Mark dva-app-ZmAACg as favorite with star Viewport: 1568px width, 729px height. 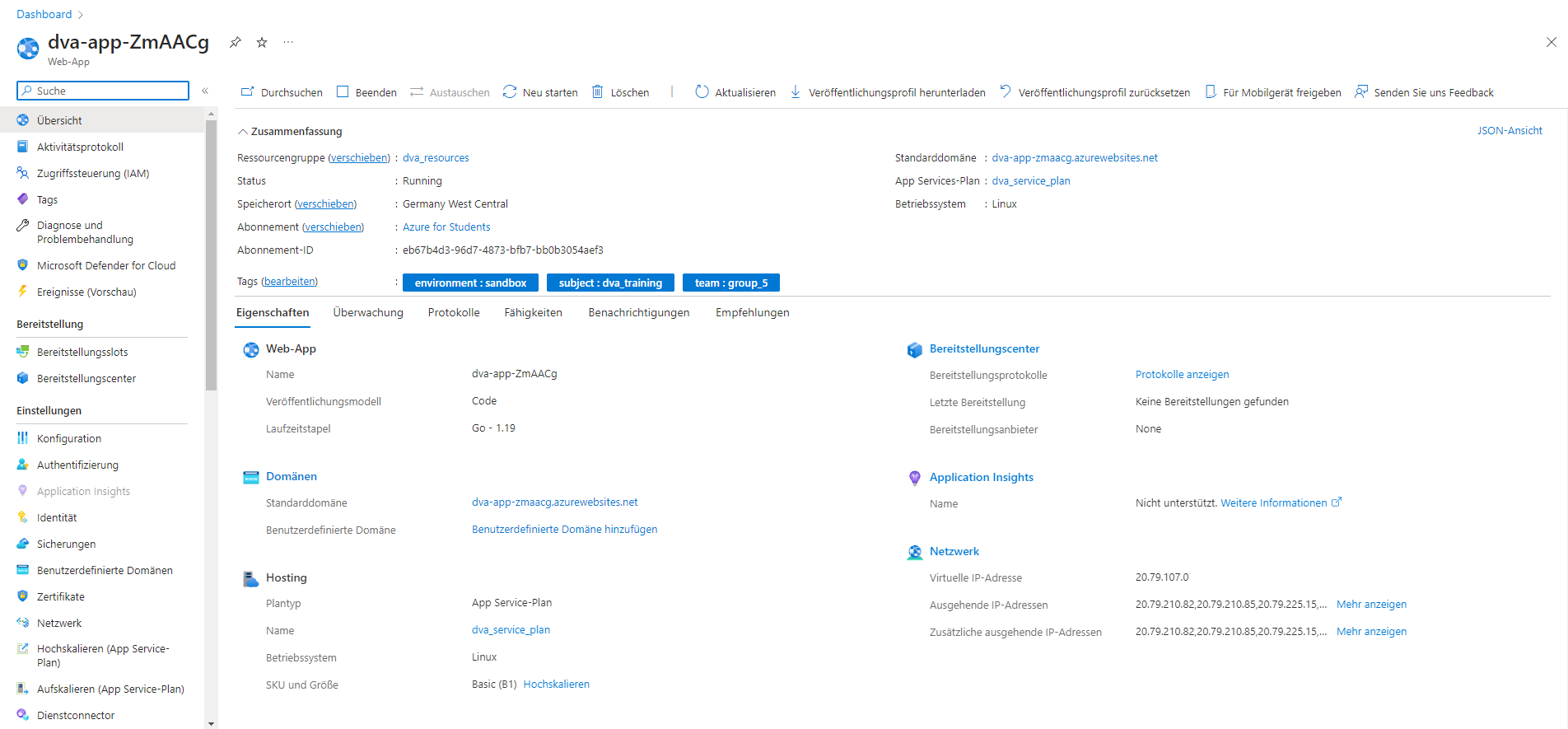coord(262,42)
